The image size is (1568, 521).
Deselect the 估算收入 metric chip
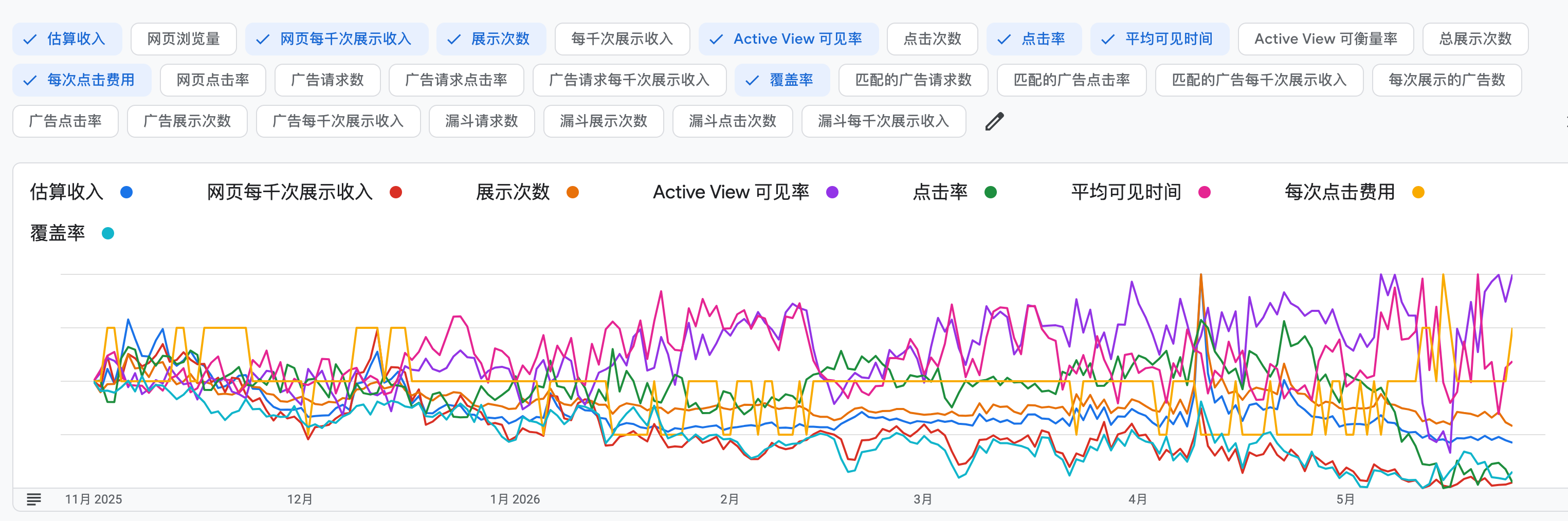click(x=67, y=39)
